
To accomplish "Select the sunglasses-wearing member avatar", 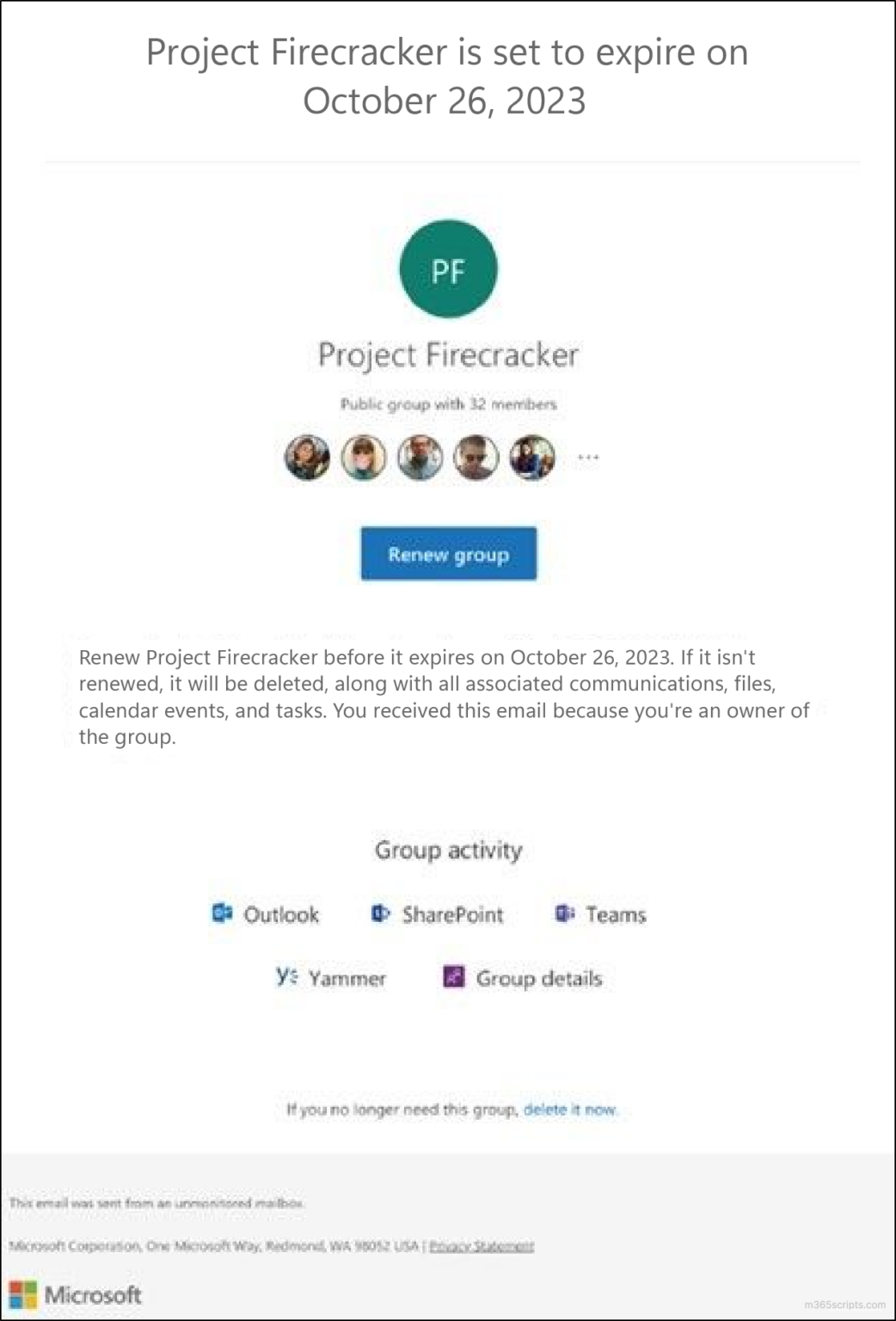I will click(476, 457).
